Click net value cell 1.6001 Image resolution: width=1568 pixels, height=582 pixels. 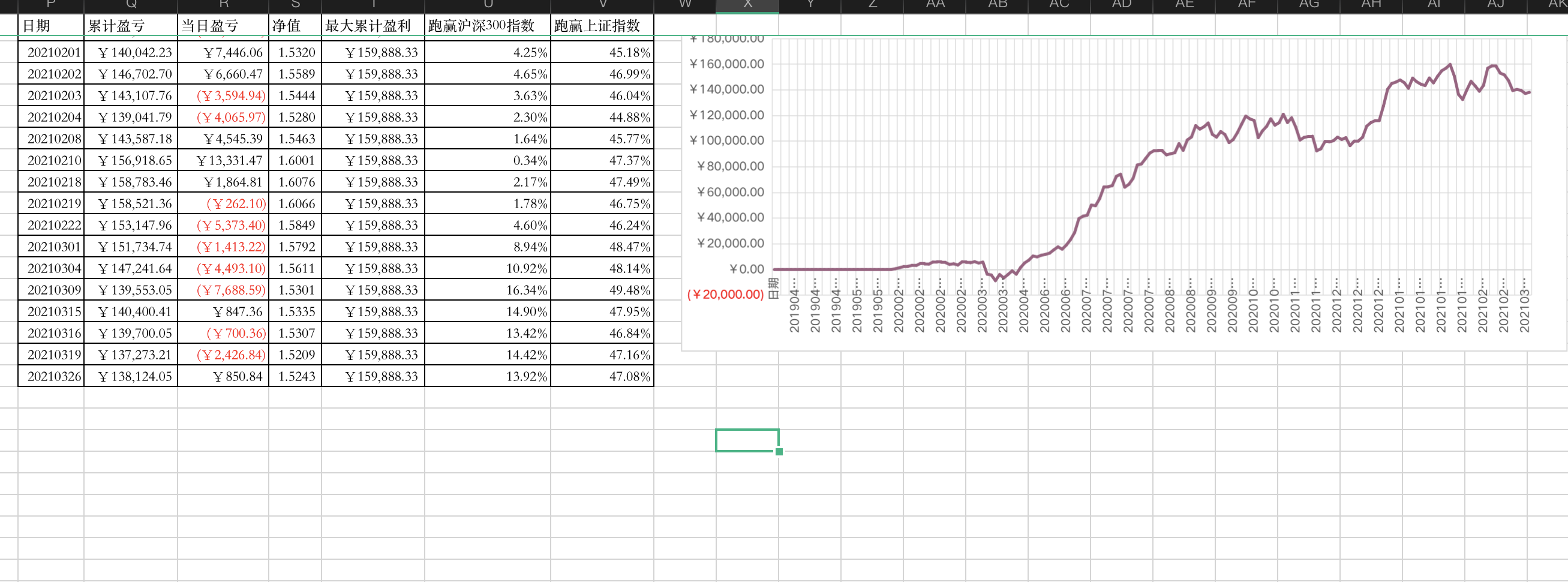295,161
